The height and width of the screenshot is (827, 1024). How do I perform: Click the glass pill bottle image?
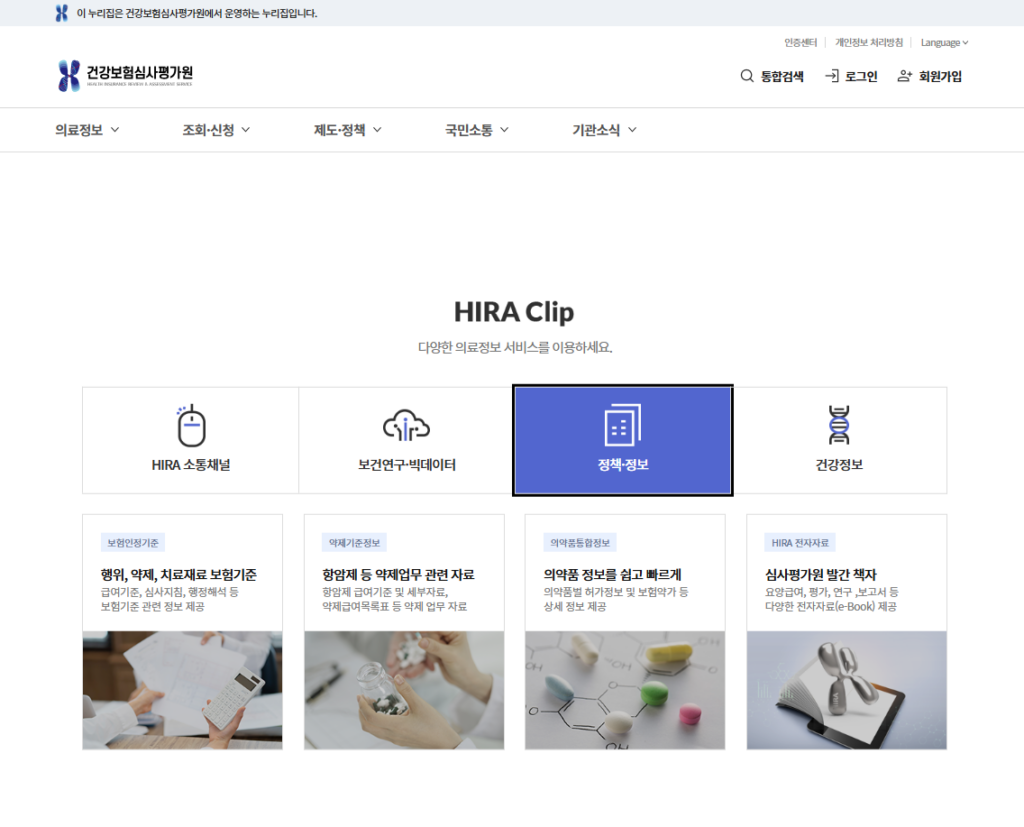pos(404,690)
